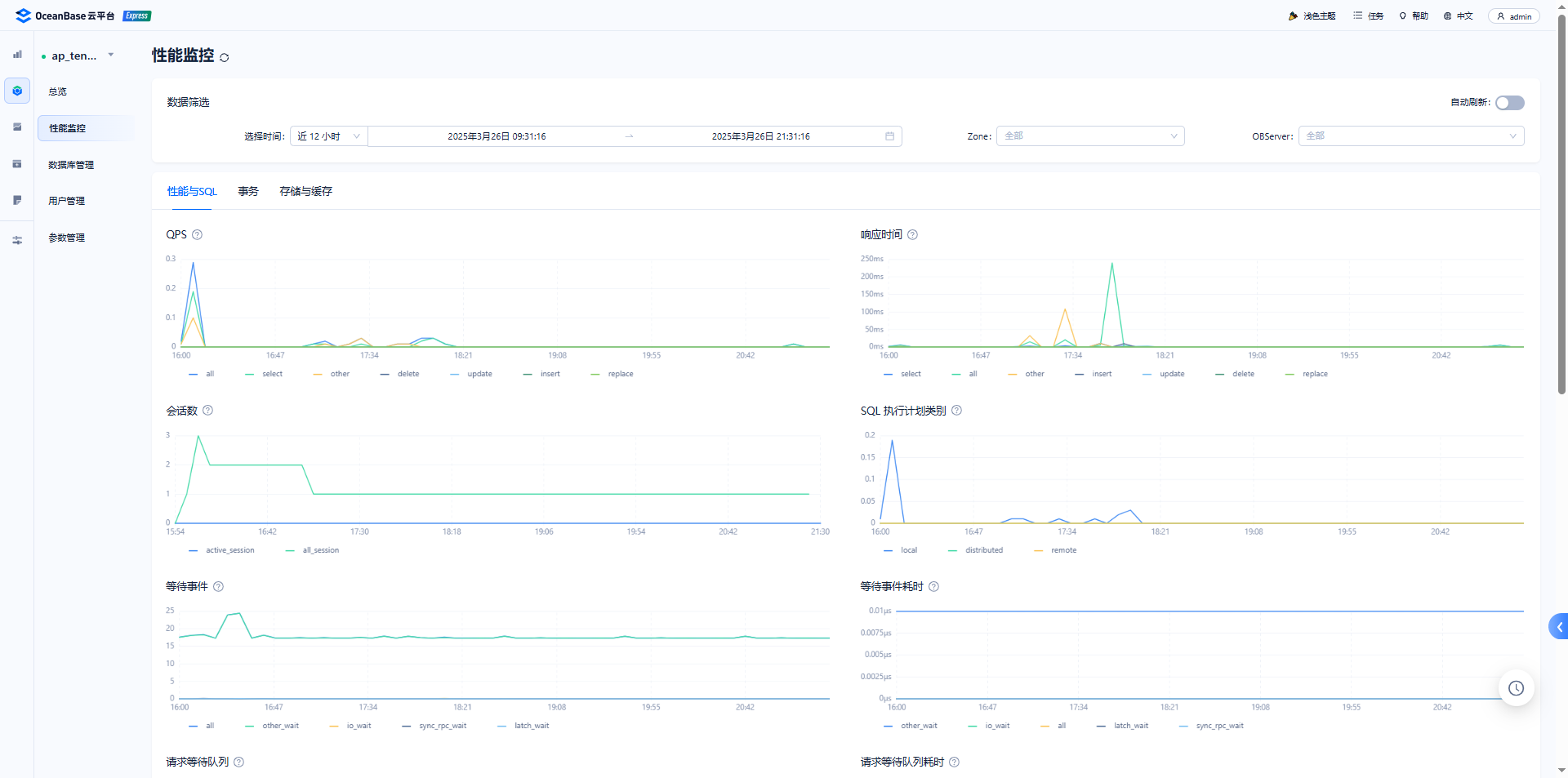
Task: Expand the blue side drawer arrow
Action: pos(1558,627)
